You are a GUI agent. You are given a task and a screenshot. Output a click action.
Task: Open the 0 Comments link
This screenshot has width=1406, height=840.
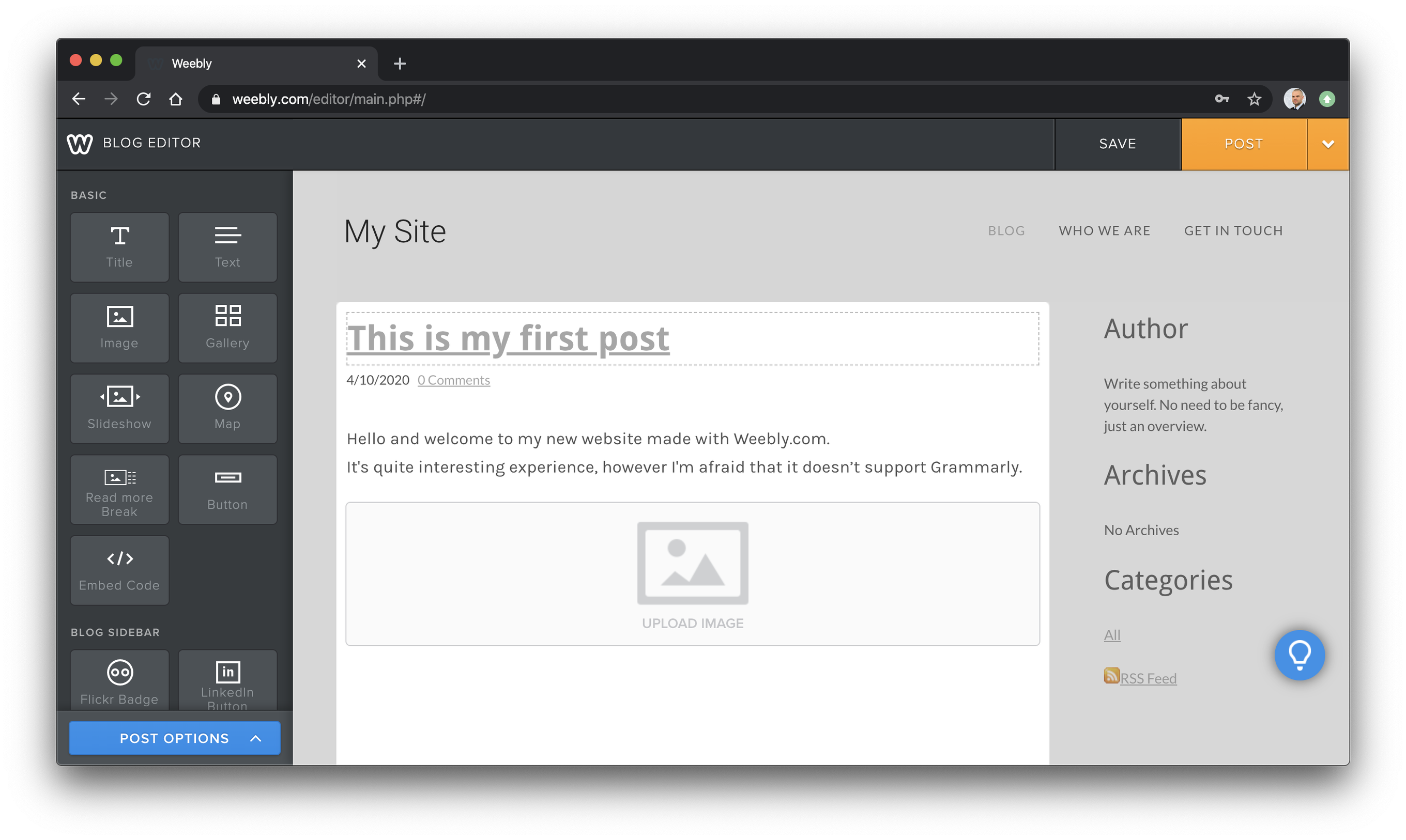[x=453, y=380]
